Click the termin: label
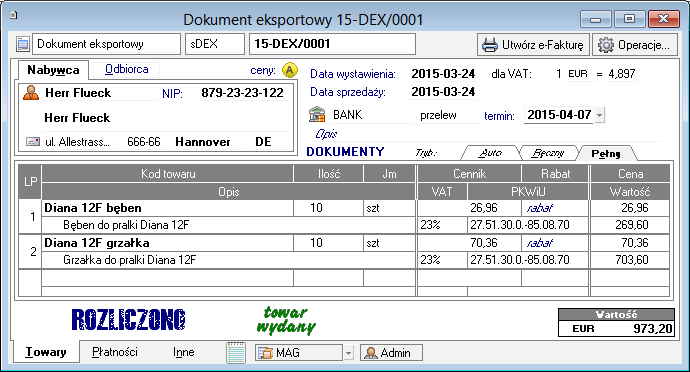The image size is (690, 372). (x=499, y=116)
